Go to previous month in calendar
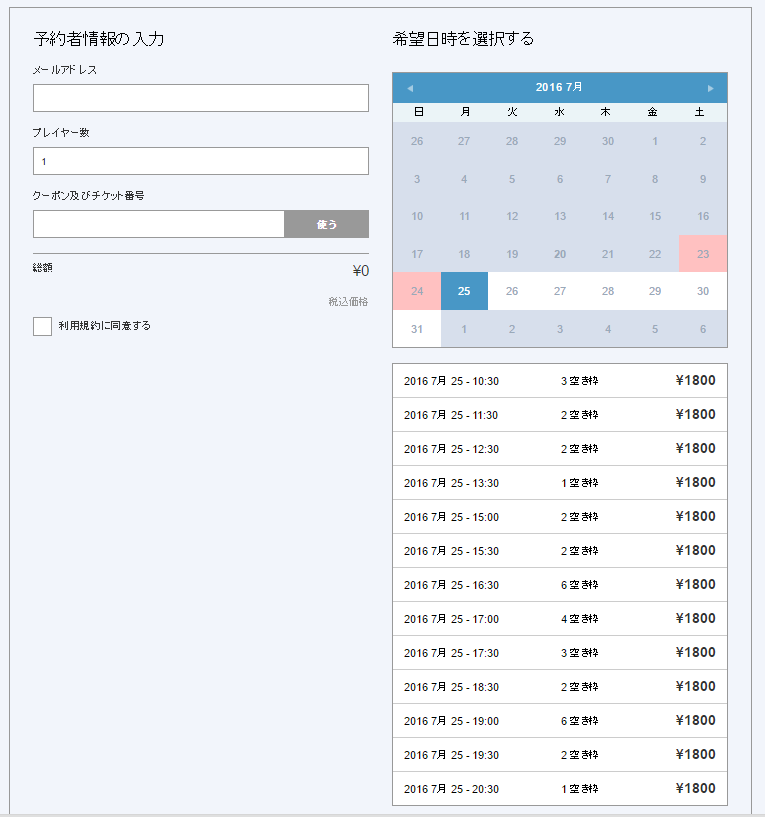 pyautogui.click(x=410, y=88)
